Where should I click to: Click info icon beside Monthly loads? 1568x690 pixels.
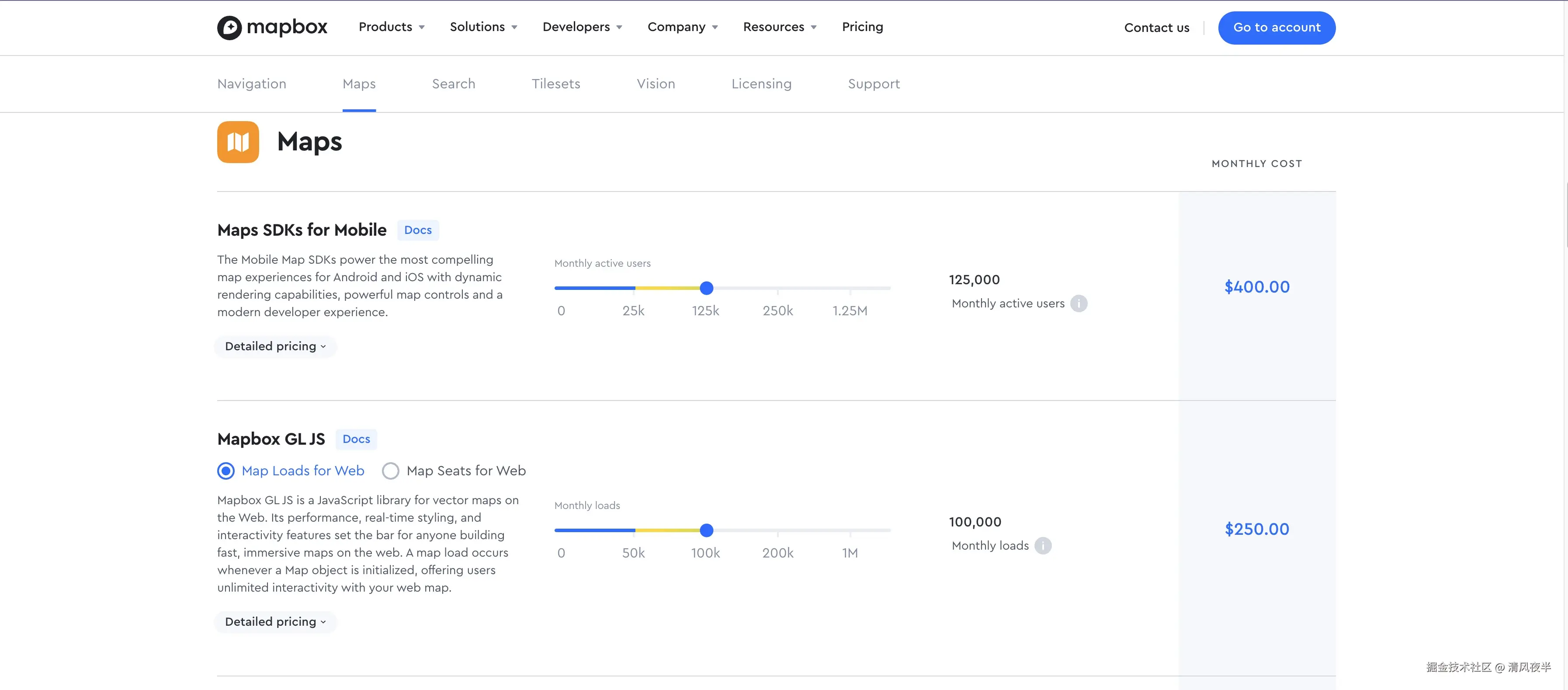click(1043, 546)
